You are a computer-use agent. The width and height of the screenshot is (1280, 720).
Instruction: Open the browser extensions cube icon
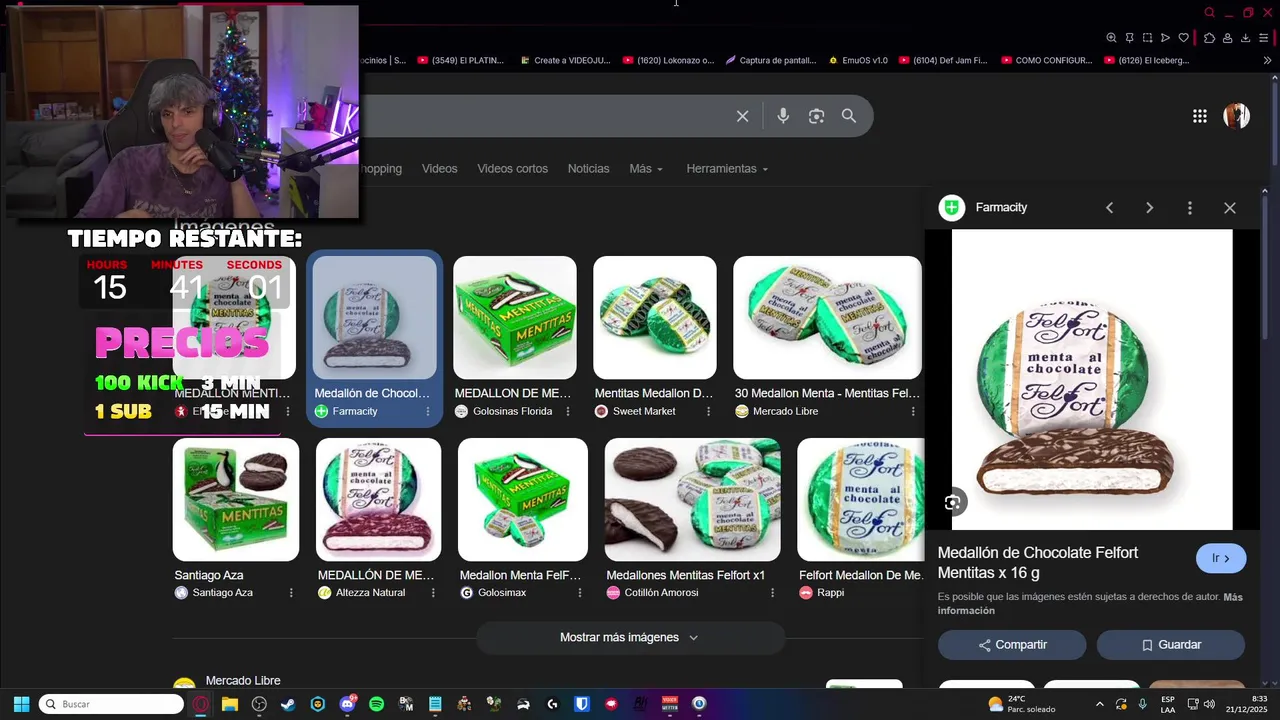(x=1209, y=38)
